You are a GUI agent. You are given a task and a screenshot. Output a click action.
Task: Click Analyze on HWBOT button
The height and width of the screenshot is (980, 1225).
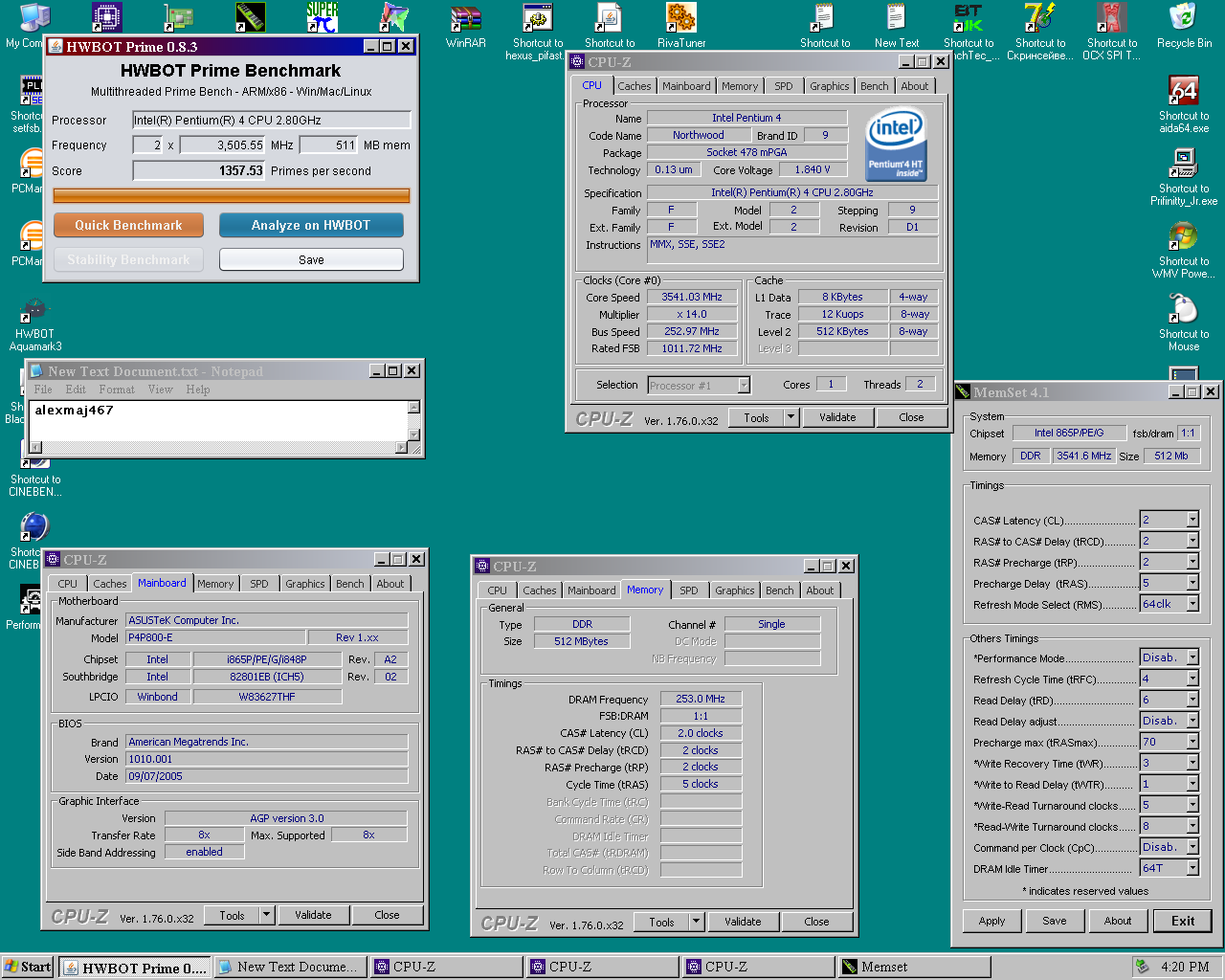(x=311, y=225)
